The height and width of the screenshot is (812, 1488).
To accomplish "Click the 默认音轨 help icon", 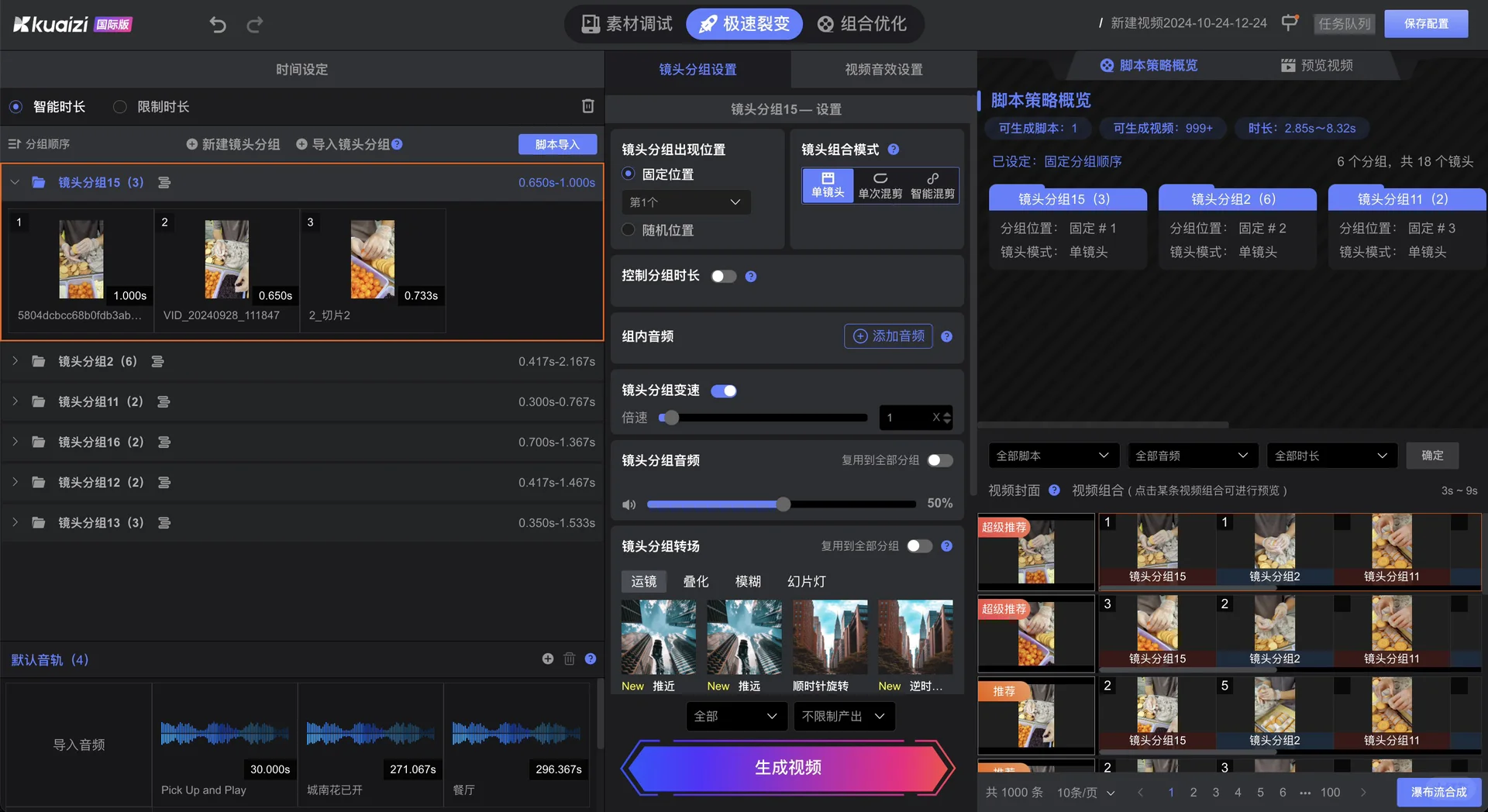I will (591, 659).
